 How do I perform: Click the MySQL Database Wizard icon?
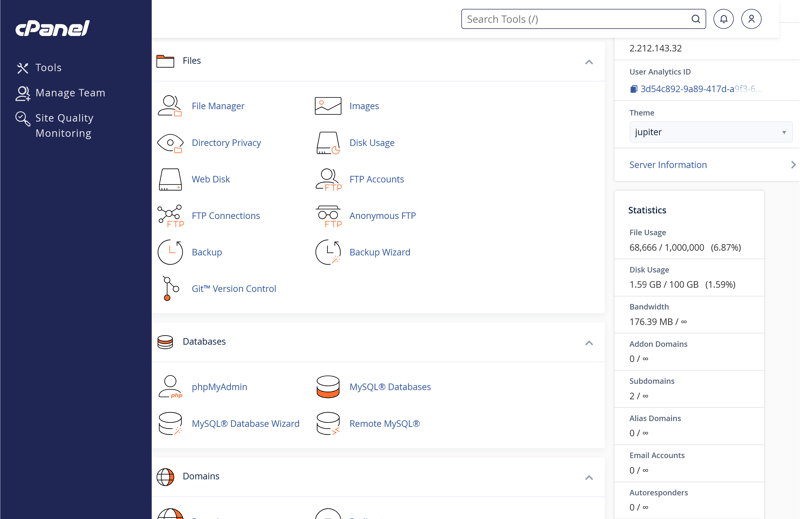coord(170,424)
